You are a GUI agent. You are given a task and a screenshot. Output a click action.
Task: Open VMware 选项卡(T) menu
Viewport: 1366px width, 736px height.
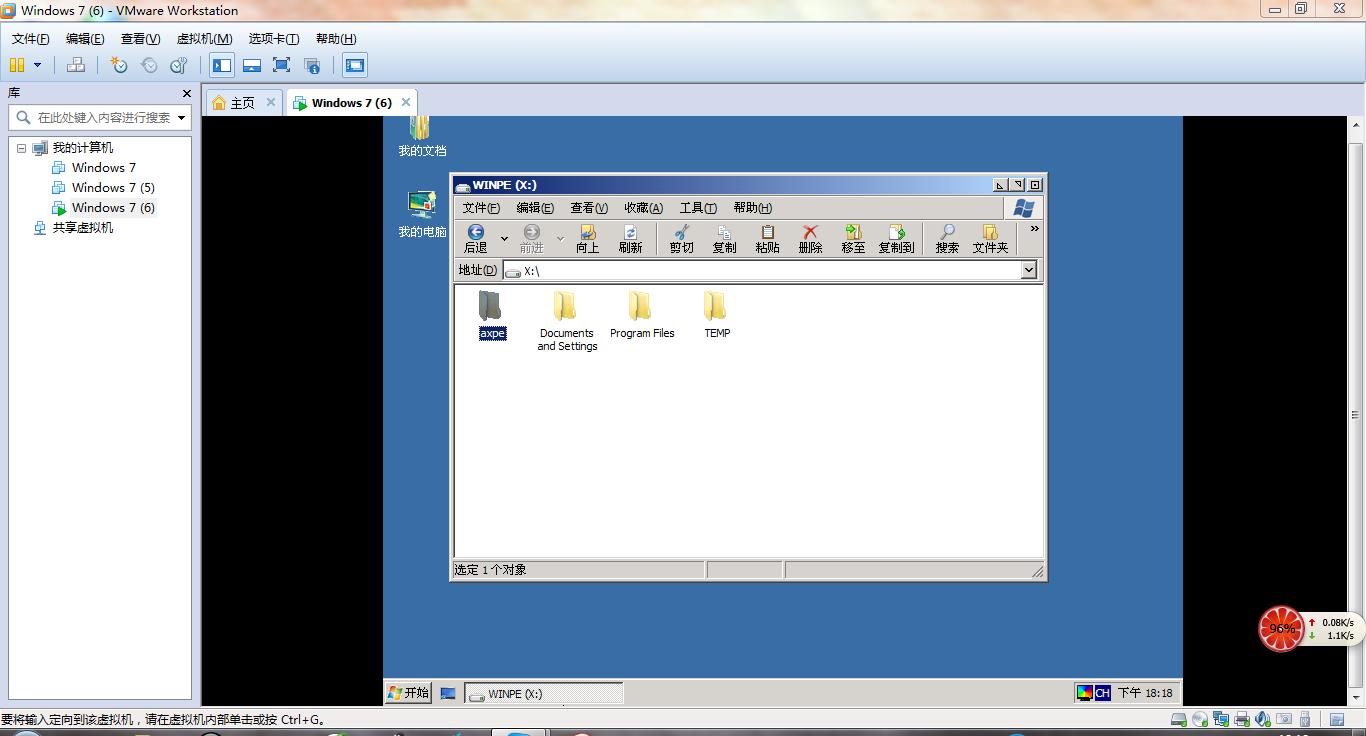click(x=274, y=39)
